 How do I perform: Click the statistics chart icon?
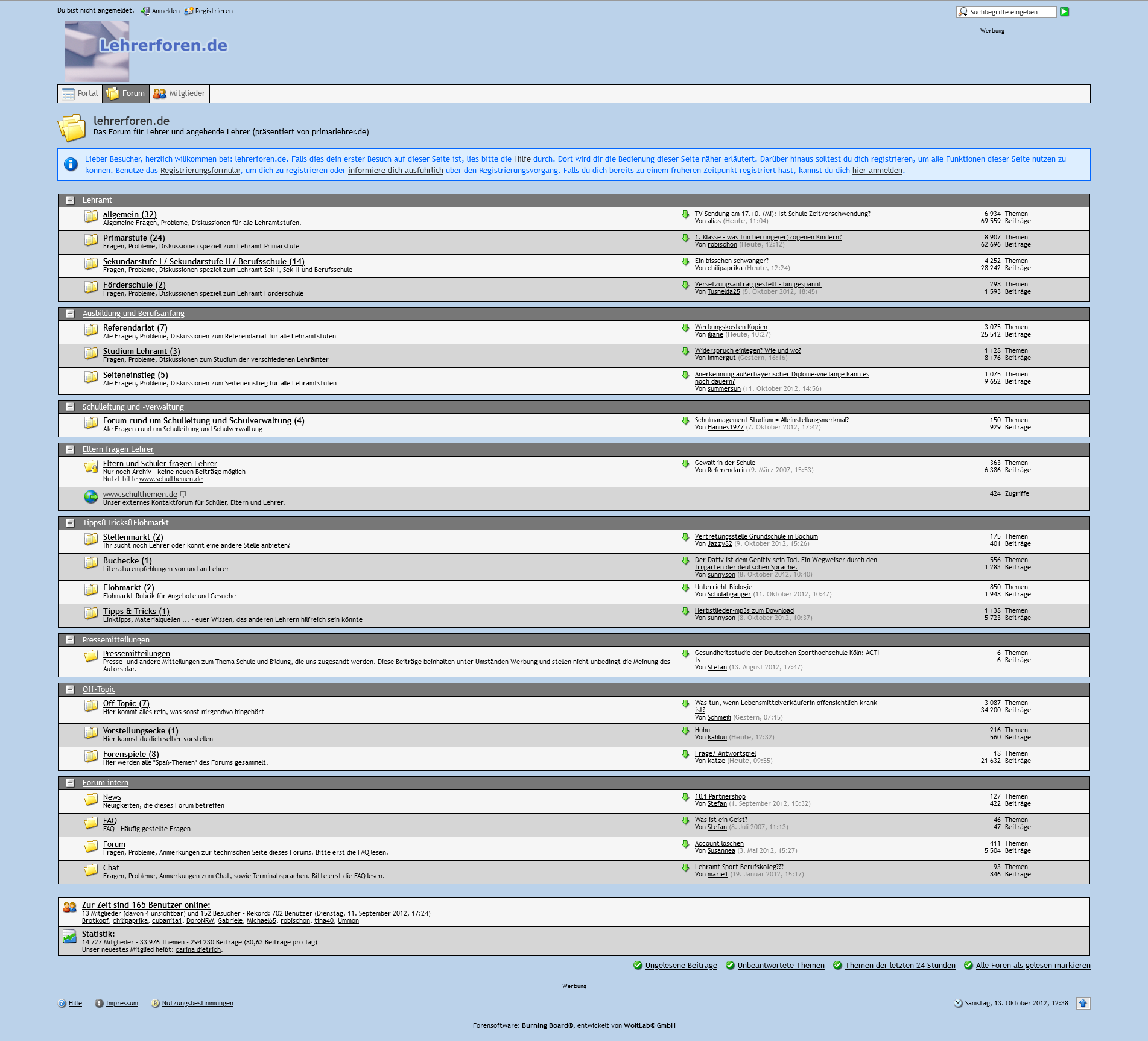70,936
